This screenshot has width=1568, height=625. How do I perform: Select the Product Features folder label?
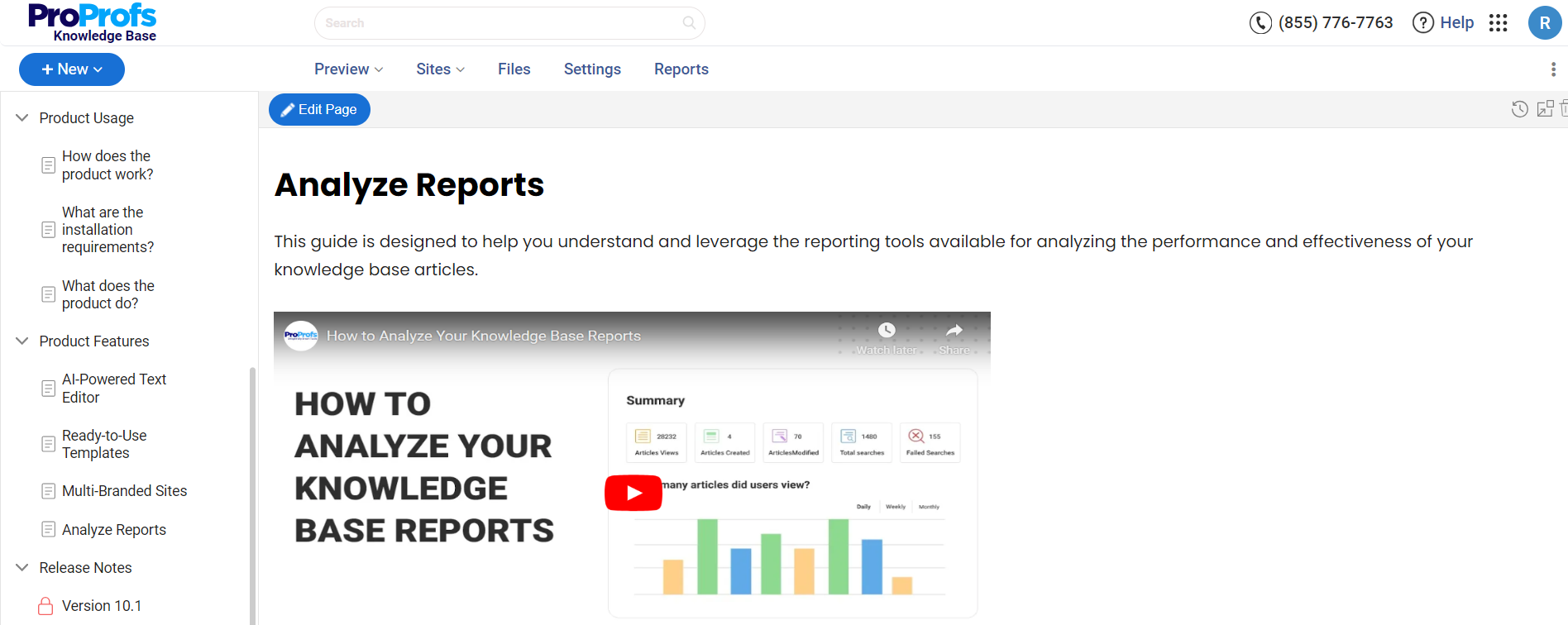(94, 341)
